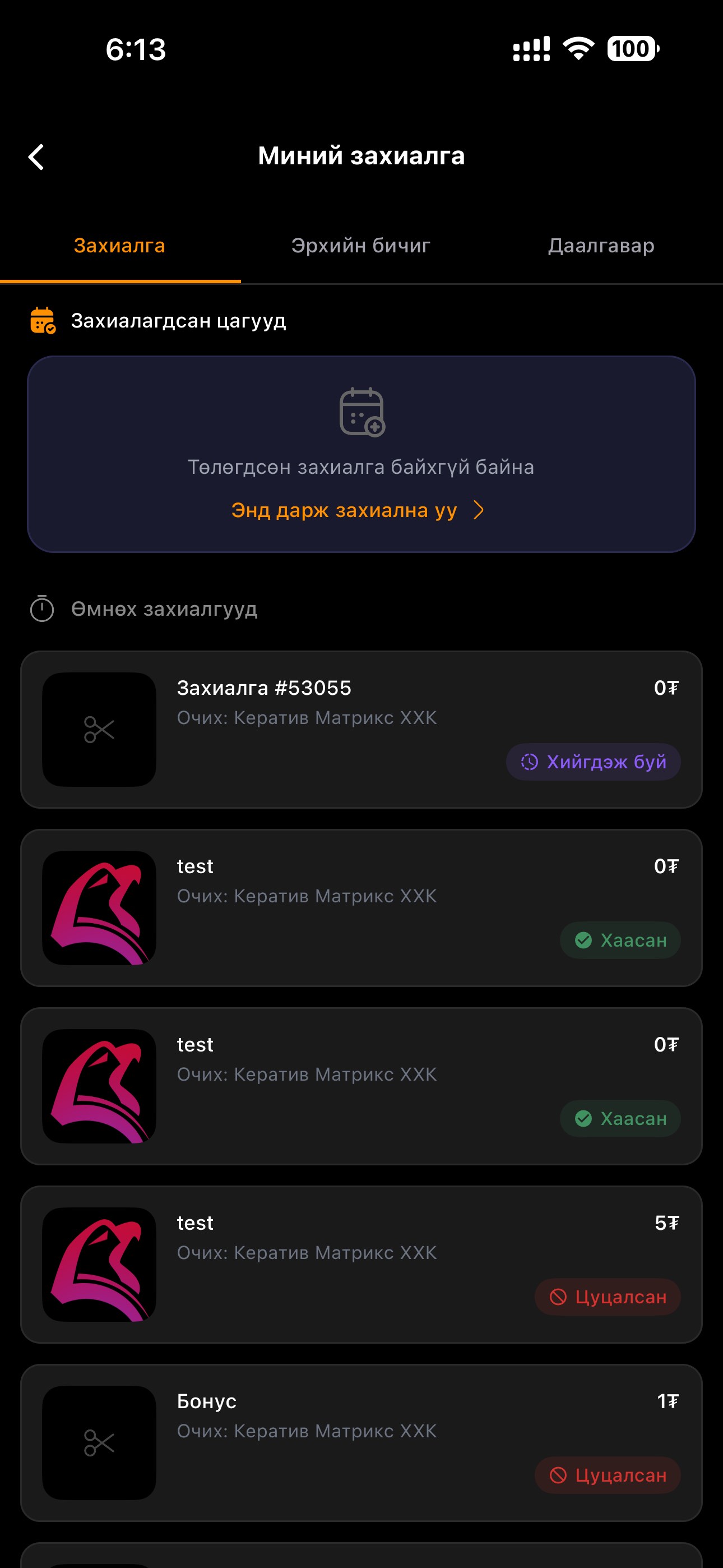Tap scissors thumbnail of Бонус order
Screen dimensions: 723x1568
[x=99, y=1442]
